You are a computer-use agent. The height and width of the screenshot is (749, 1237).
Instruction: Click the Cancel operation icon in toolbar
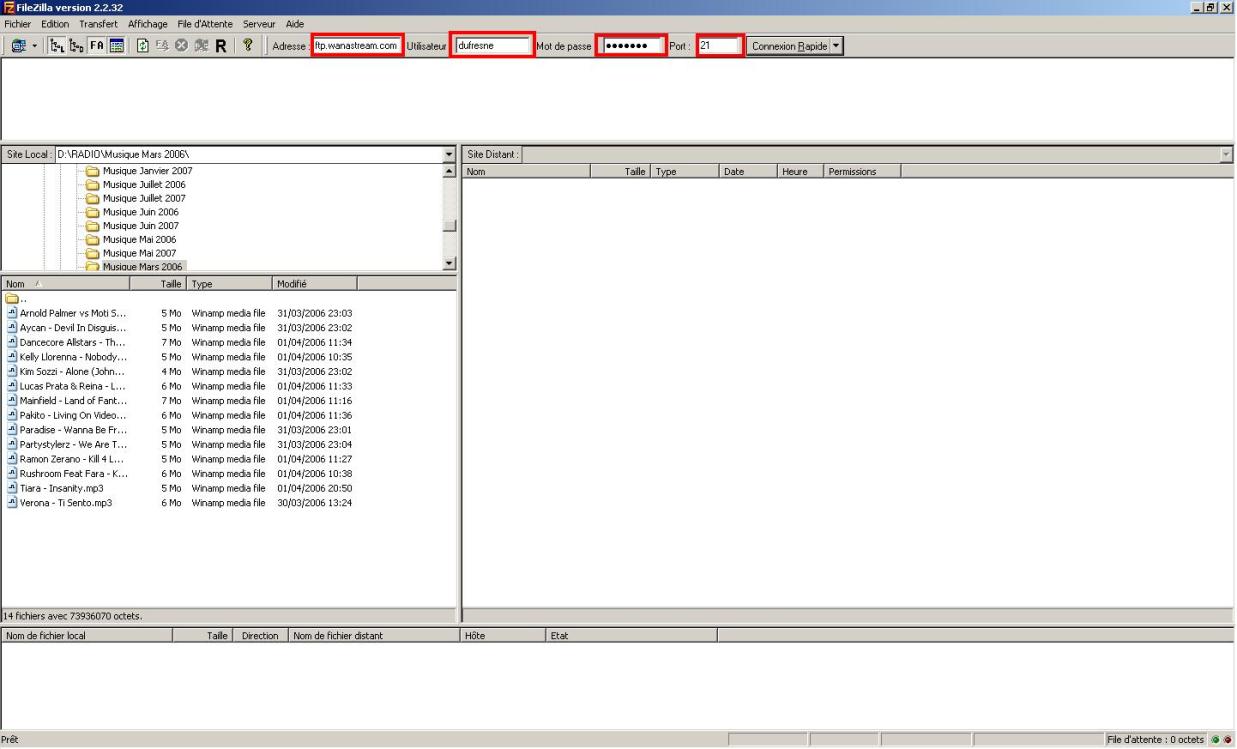pyautogui.click(x=180, y=46)
